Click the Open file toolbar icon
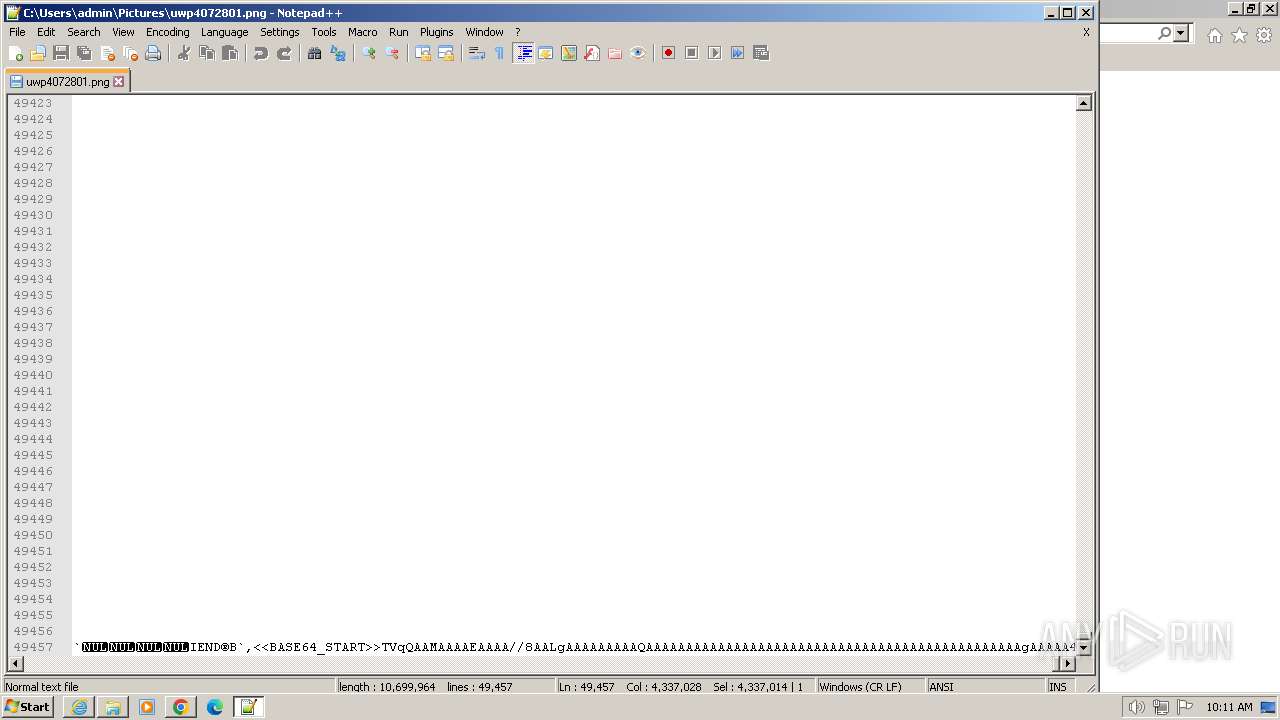This screenshot has height=720, width=1280. [x=38, y=53]
